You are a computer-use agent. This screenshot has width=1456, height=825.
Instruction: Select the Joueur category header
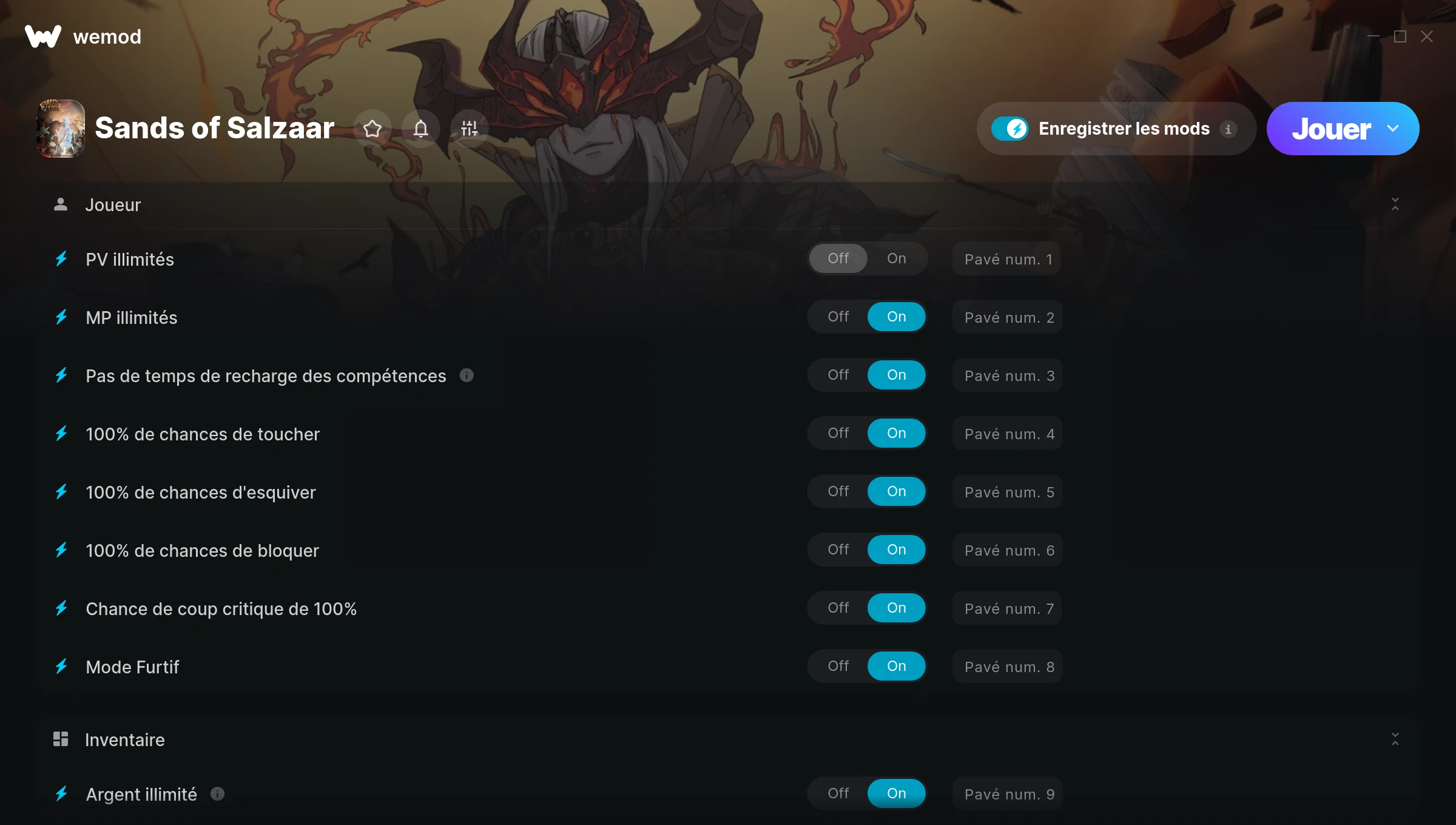pos(113,205)
